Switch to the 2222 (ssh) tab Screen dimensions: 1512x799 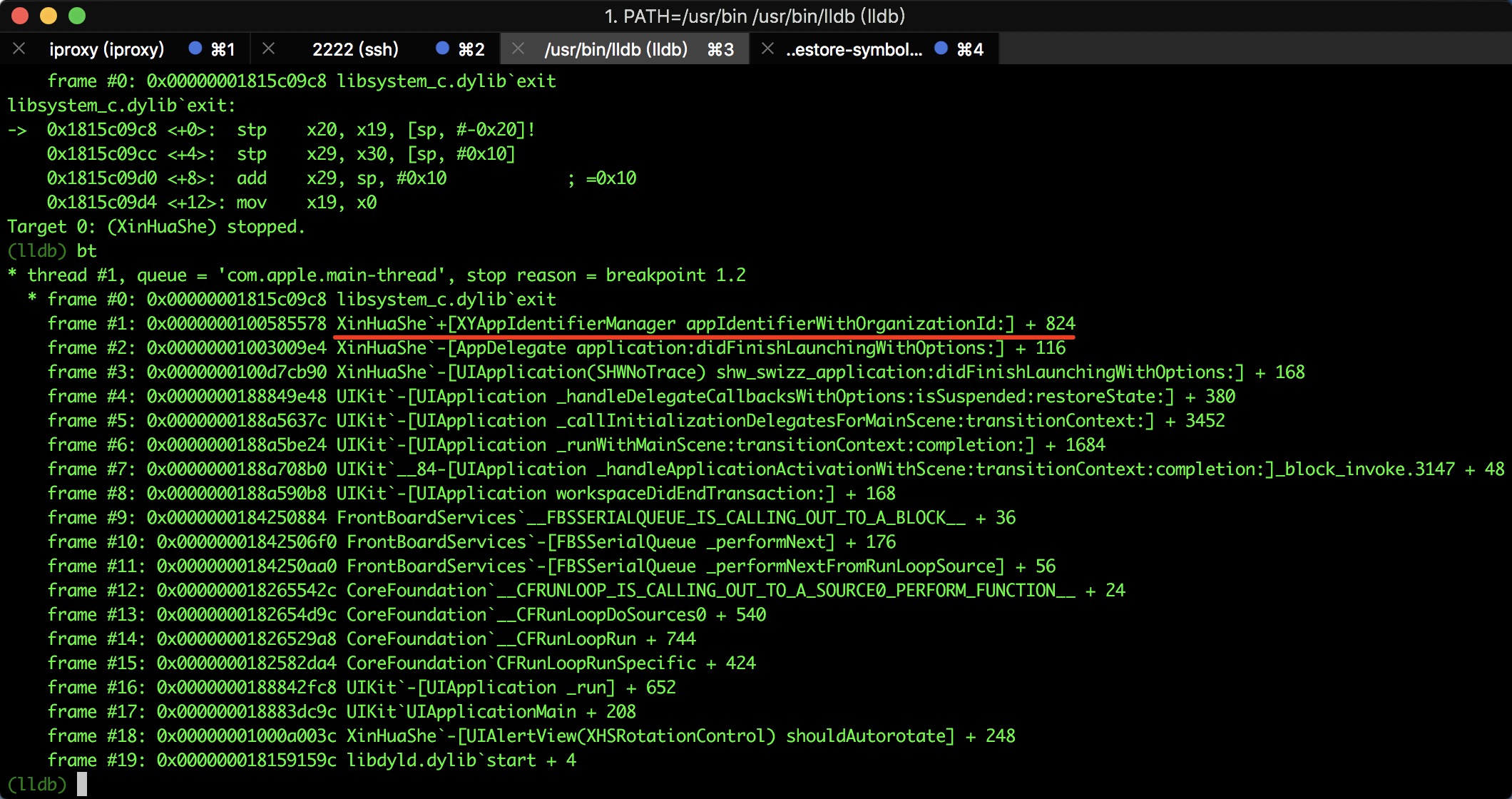(355, 49)
